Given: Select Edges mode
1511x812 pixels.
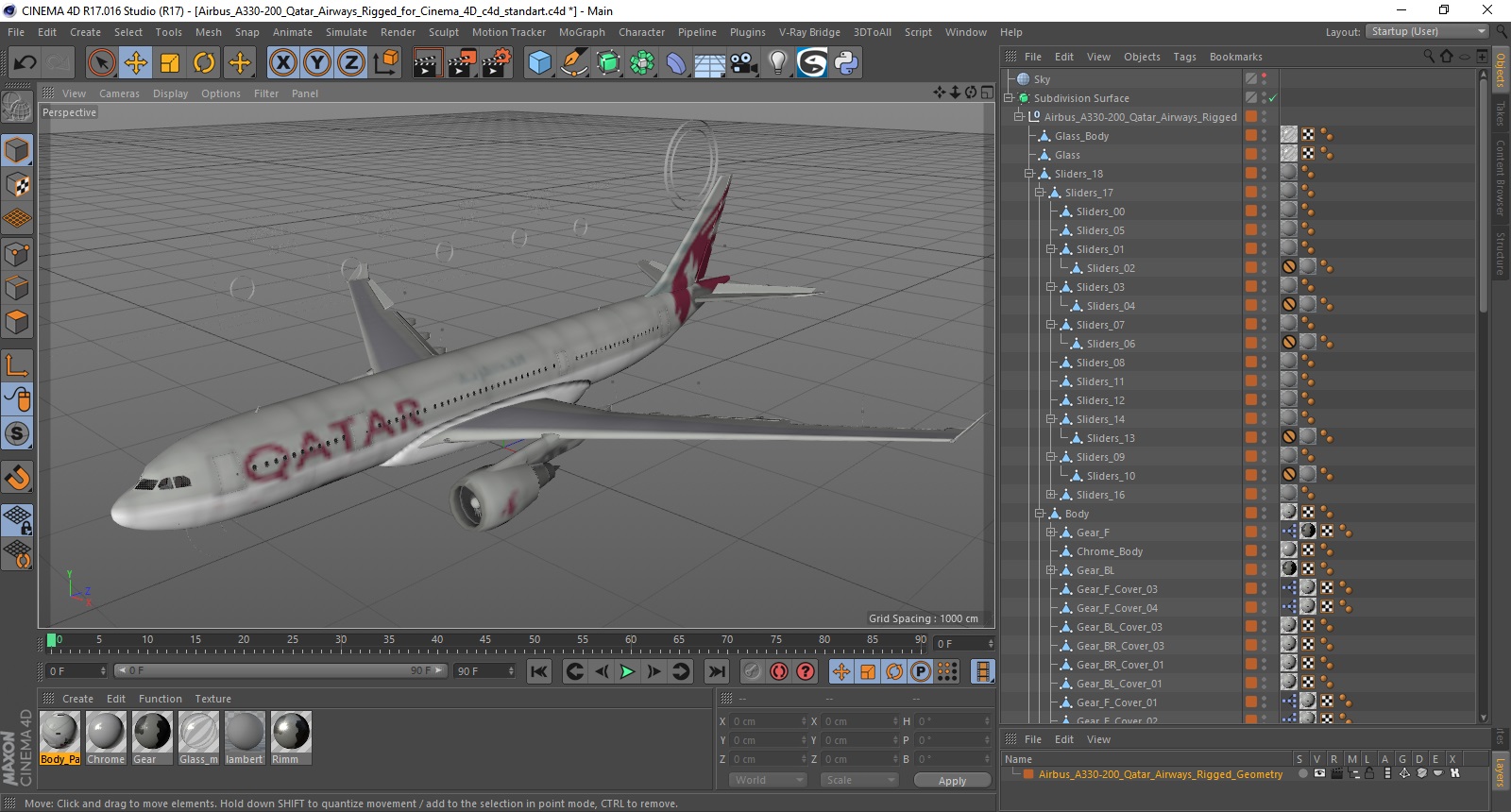Looking at the screenshot, I should point(17,288).
